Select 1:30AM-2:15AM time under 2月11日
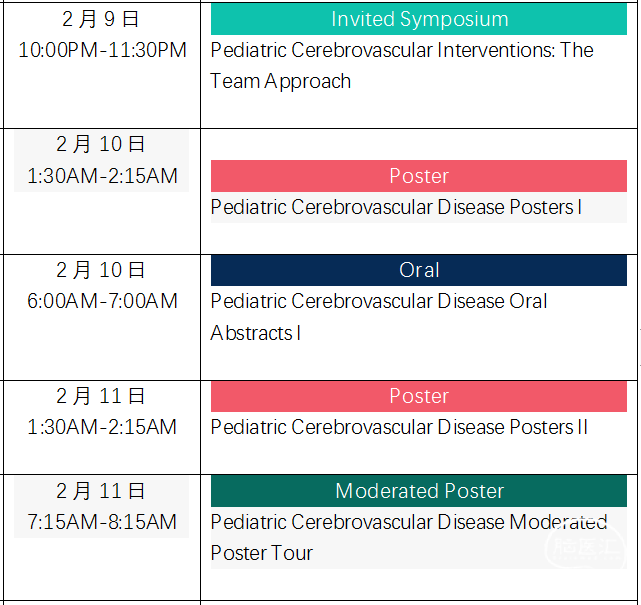The image size is (641, 605). (x=102, y=427)
